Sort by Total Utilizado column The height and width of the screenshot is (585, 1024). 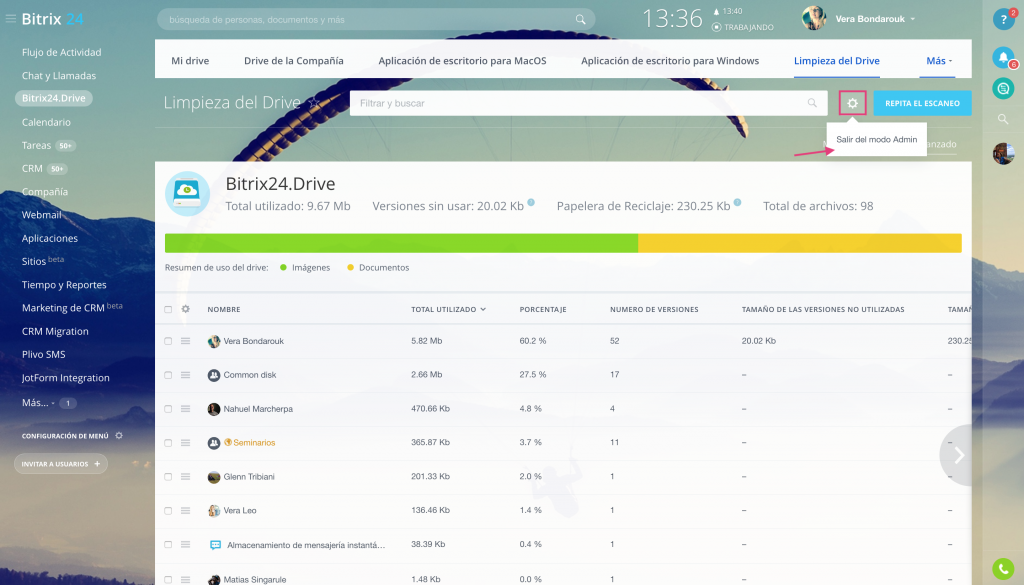448,309
